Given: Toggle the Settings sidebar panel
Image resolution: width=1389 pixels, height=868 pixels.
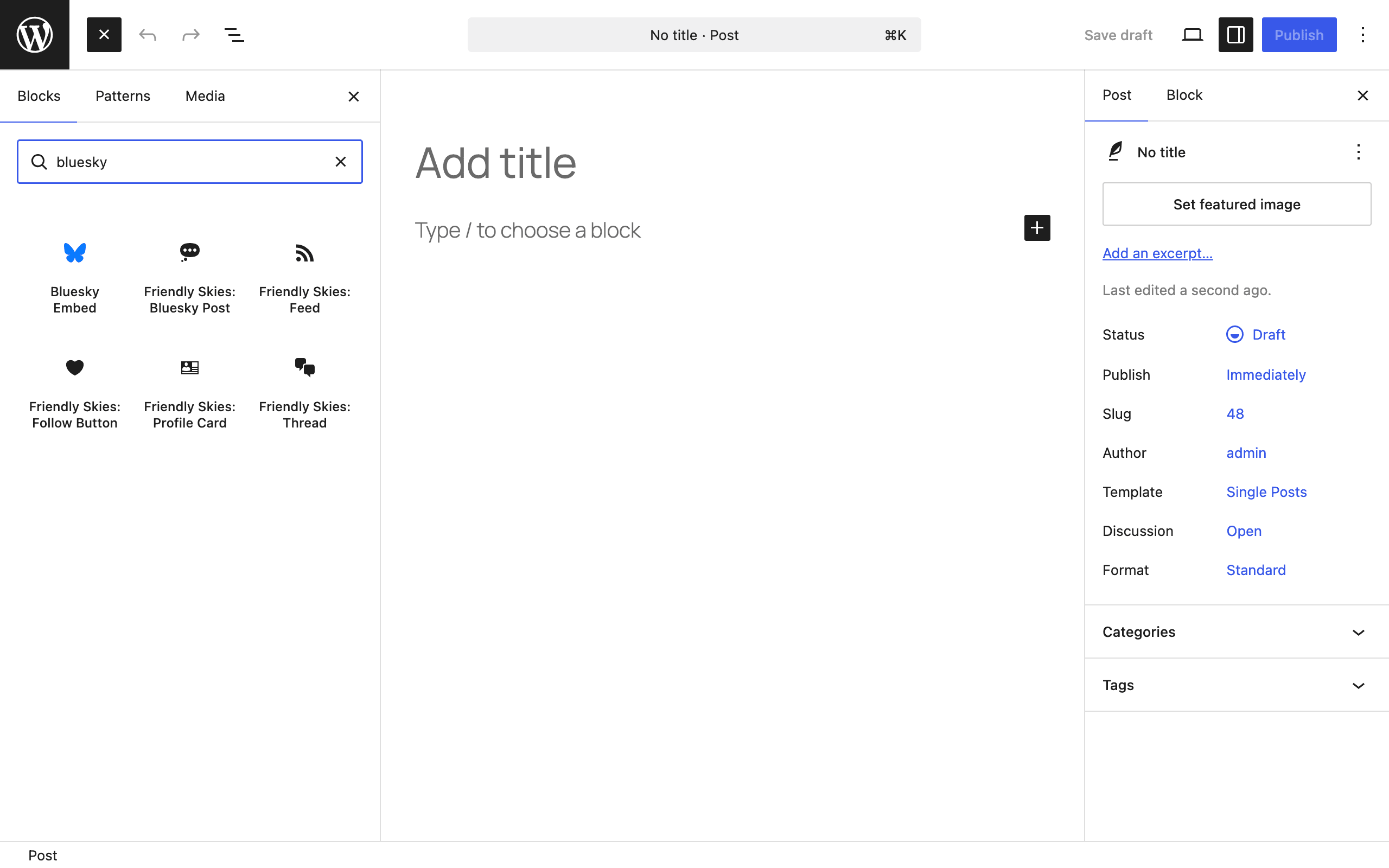Looking at the screenshot, I should 1236,34.
